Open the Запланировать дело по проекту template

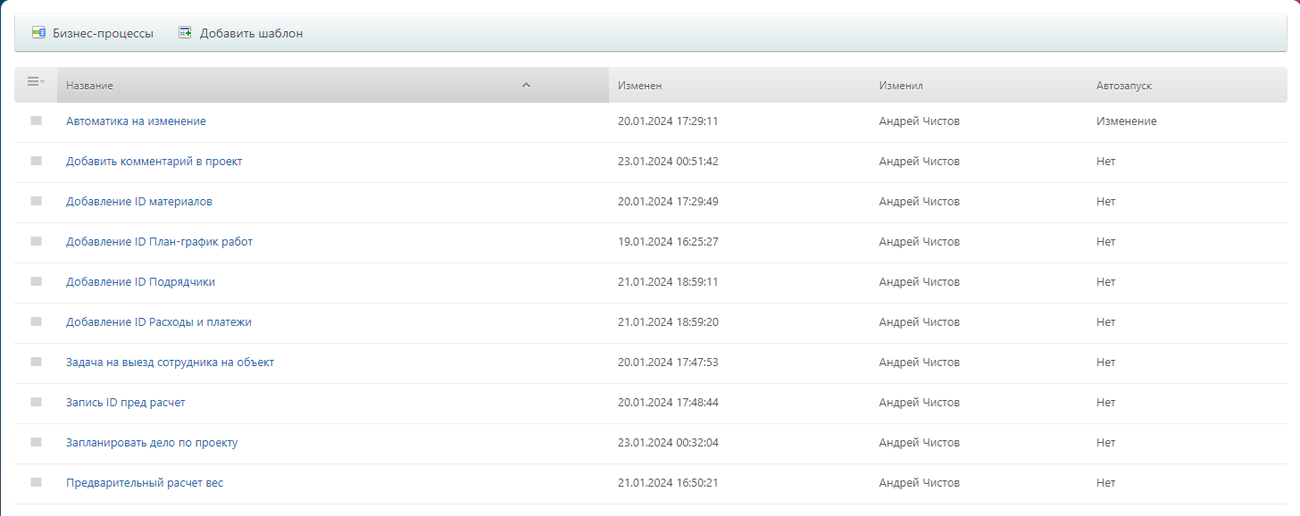(x=152, y=442)
